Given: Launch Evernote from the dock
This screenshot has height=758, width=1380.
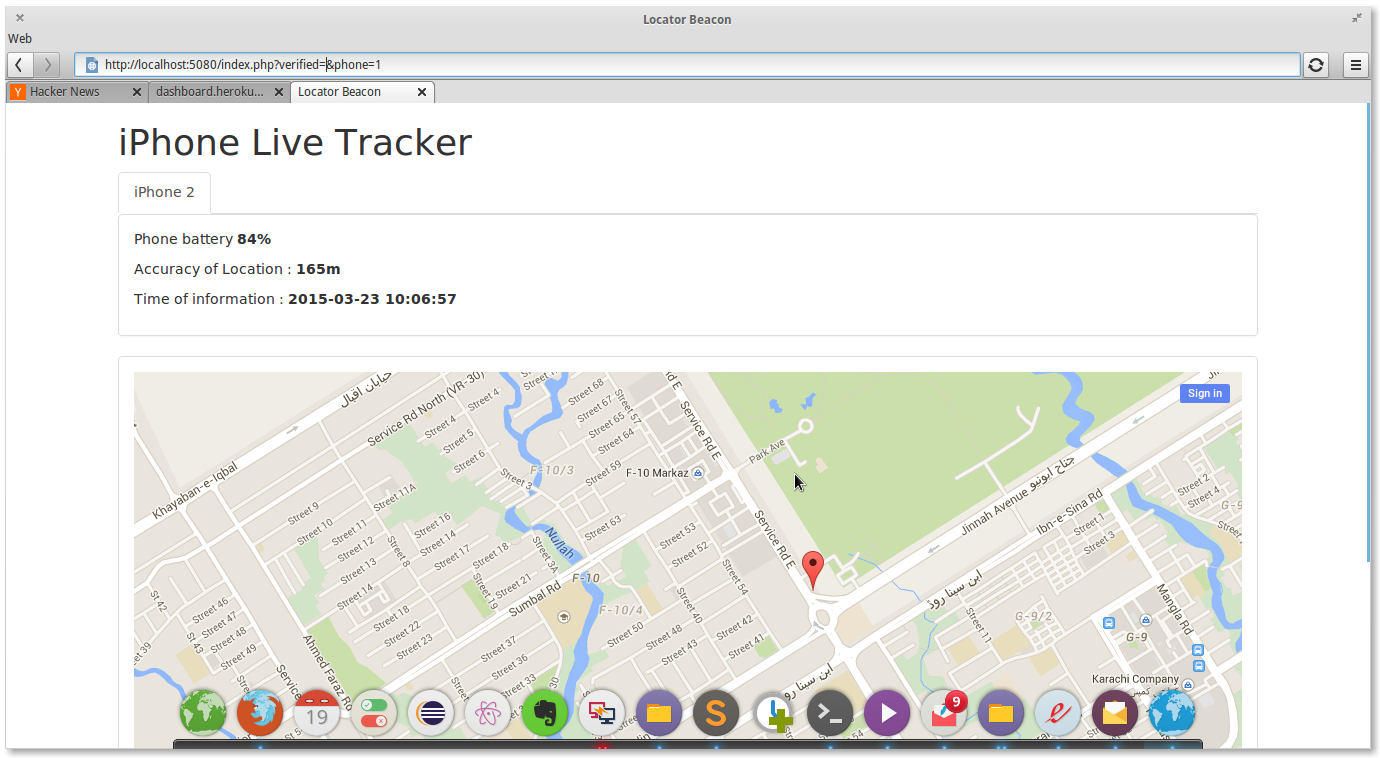Looking at the screenshot, I should [x=545, y=713].
